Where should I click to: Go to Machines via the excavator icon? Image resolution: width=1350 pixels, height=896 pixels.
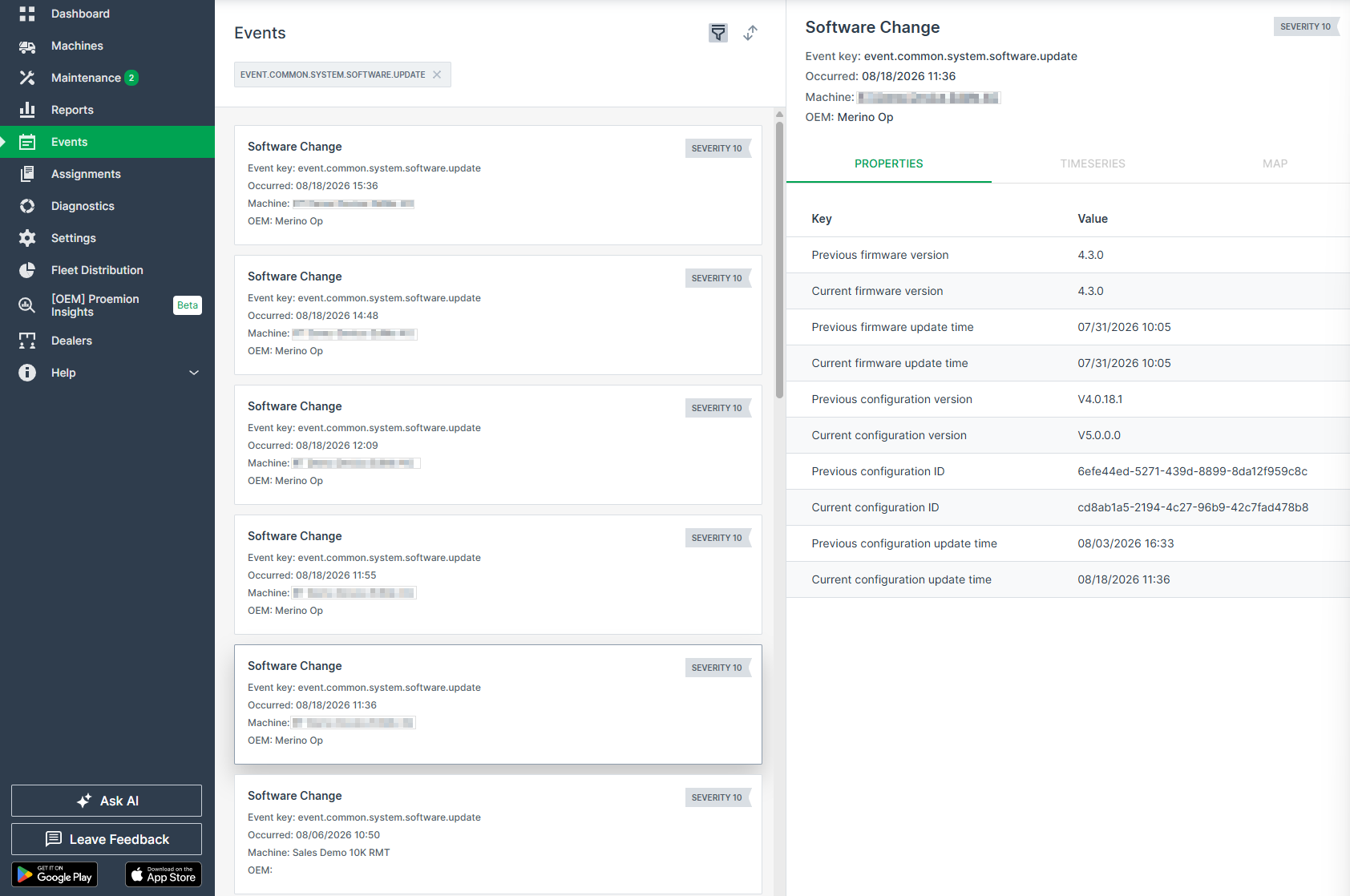[27, 46]
